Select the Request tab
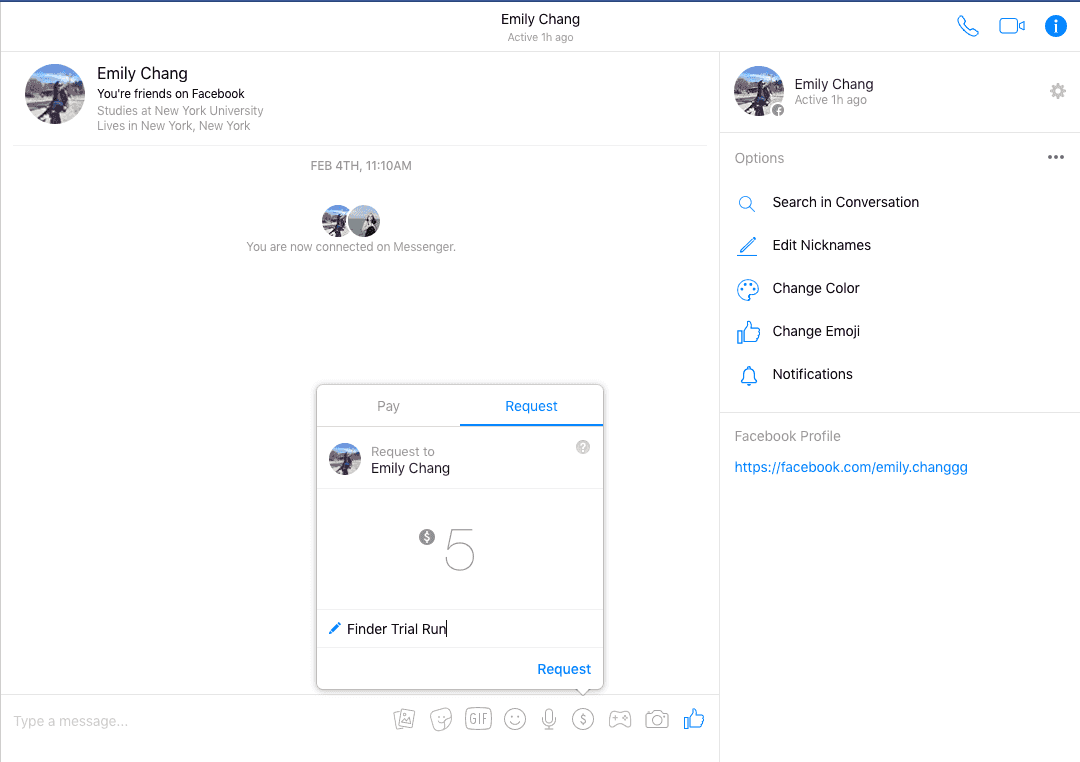The image size is (1080, 762). coord(531,406)
